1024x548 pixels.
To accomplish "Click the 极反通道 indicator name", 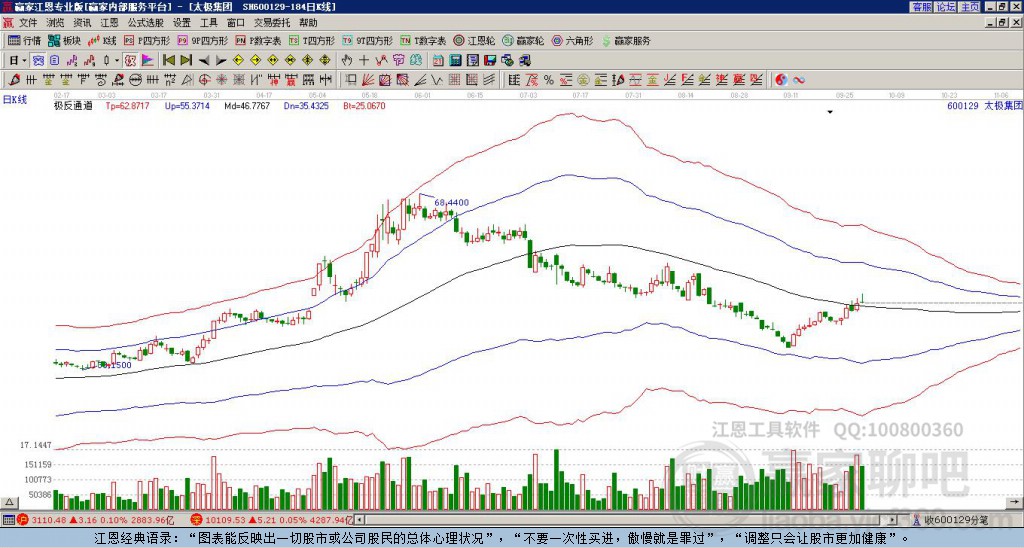I will pos(72,105).
